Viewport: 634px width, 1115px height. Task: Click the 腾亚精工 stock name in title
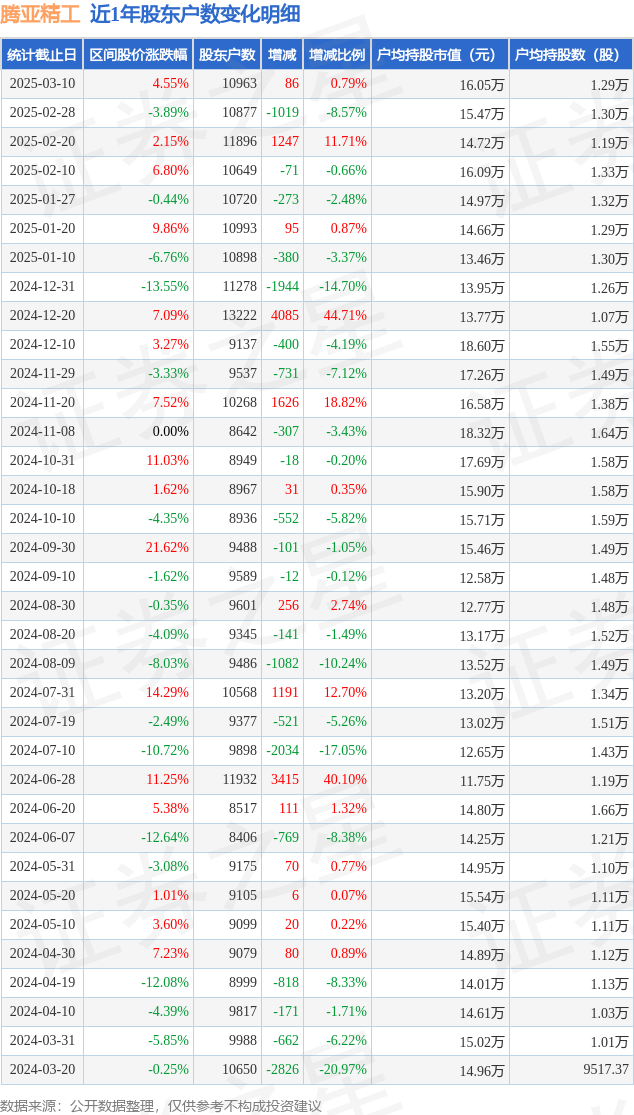pos(40,14)
